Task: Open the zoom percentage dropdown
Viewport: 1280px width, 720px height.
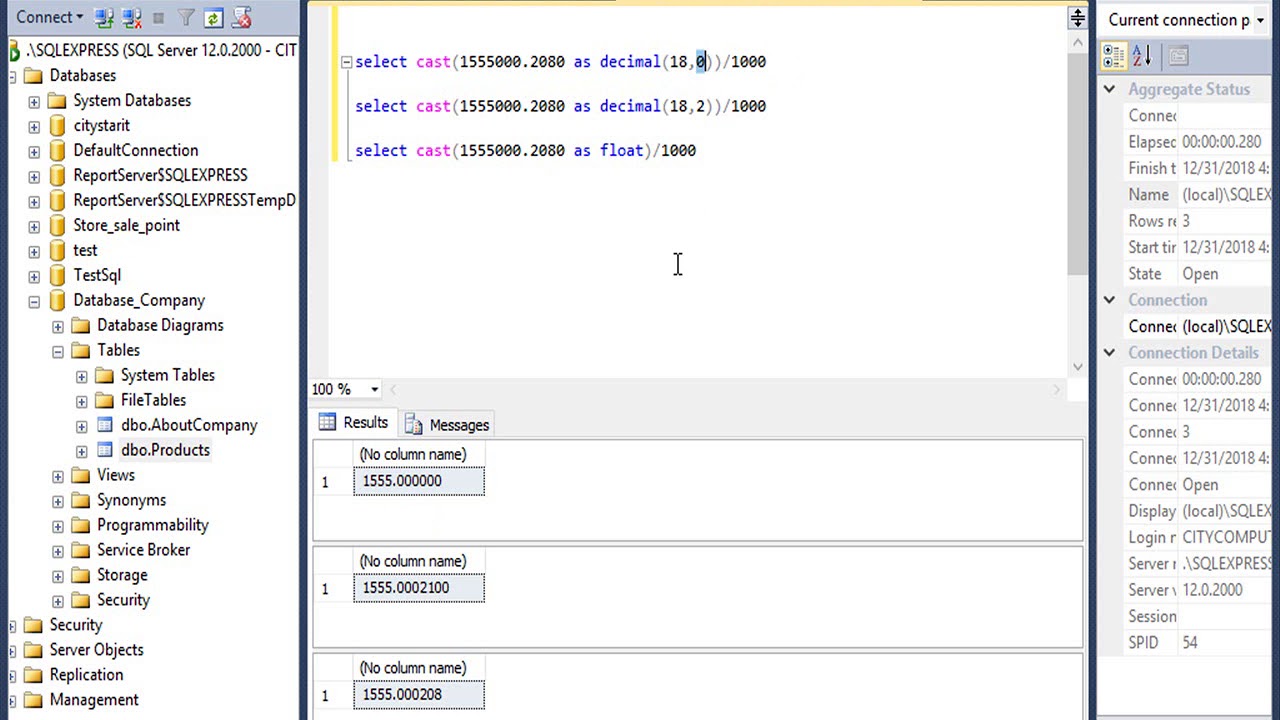Action: 374,389
